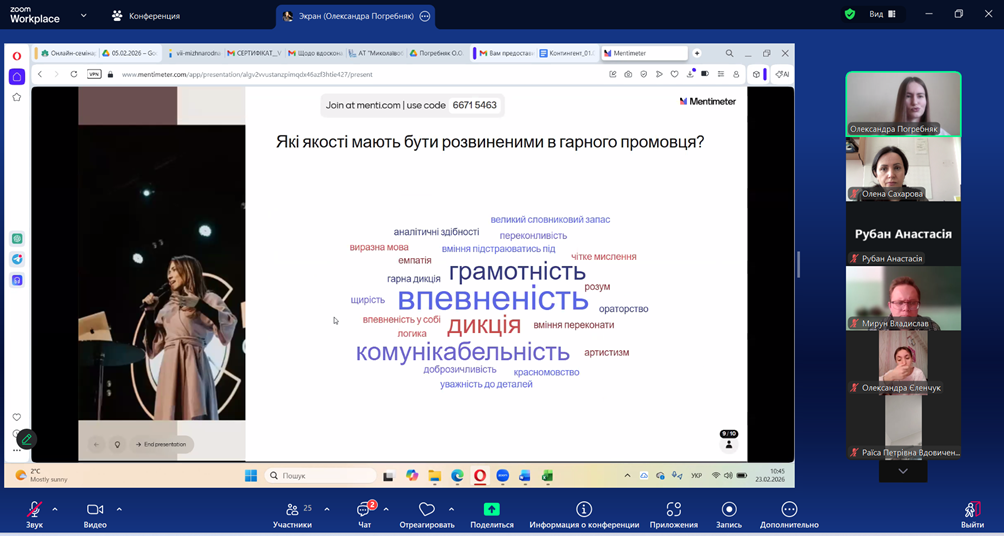Viewport: 1004px width, 536px height.
Task: Switch to the Конференция tab
Action: click(146, 16)
